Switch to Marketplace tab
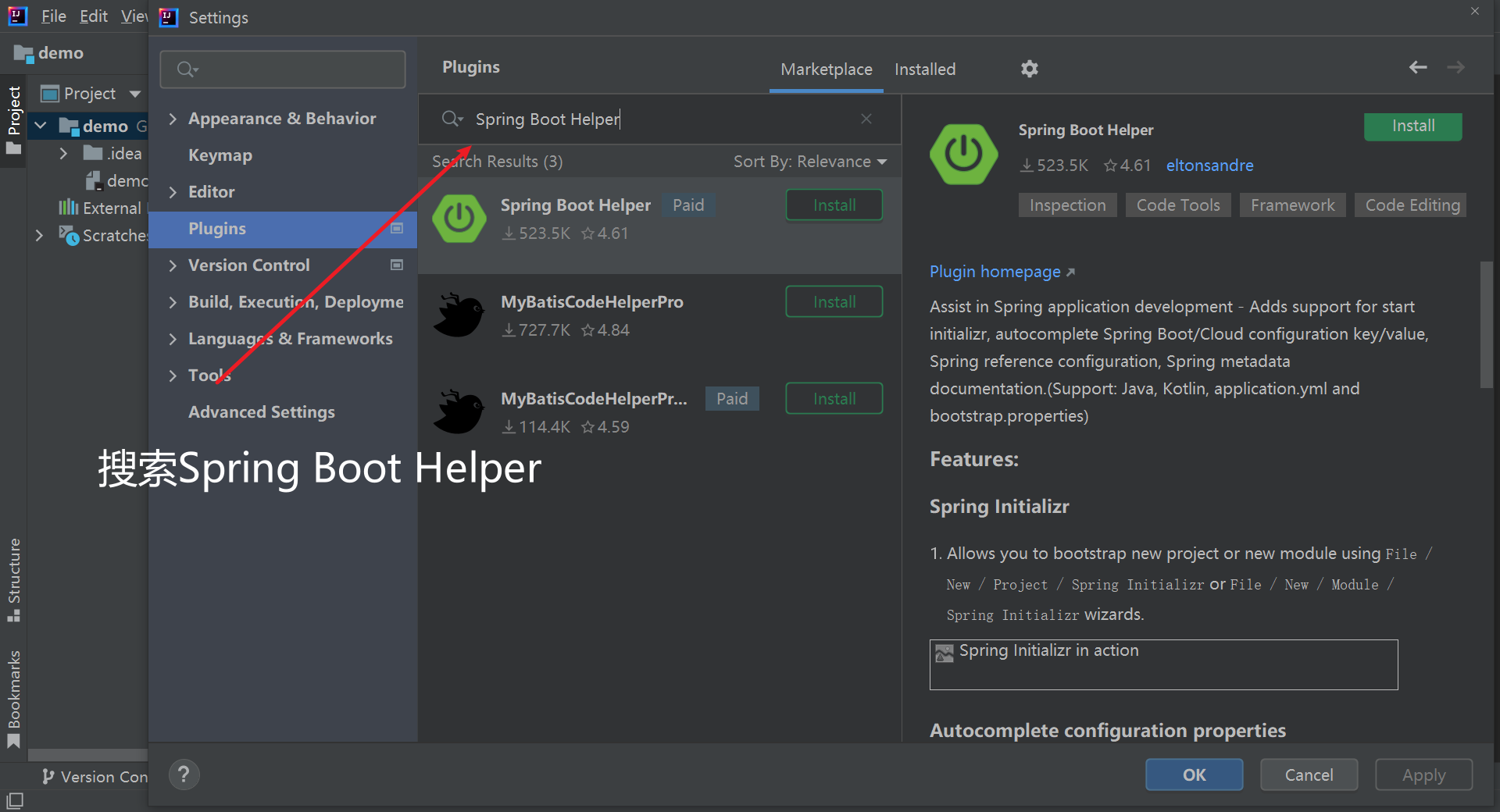The width and height of the screenshot is (1500, 812). click(x=827, y=69)
